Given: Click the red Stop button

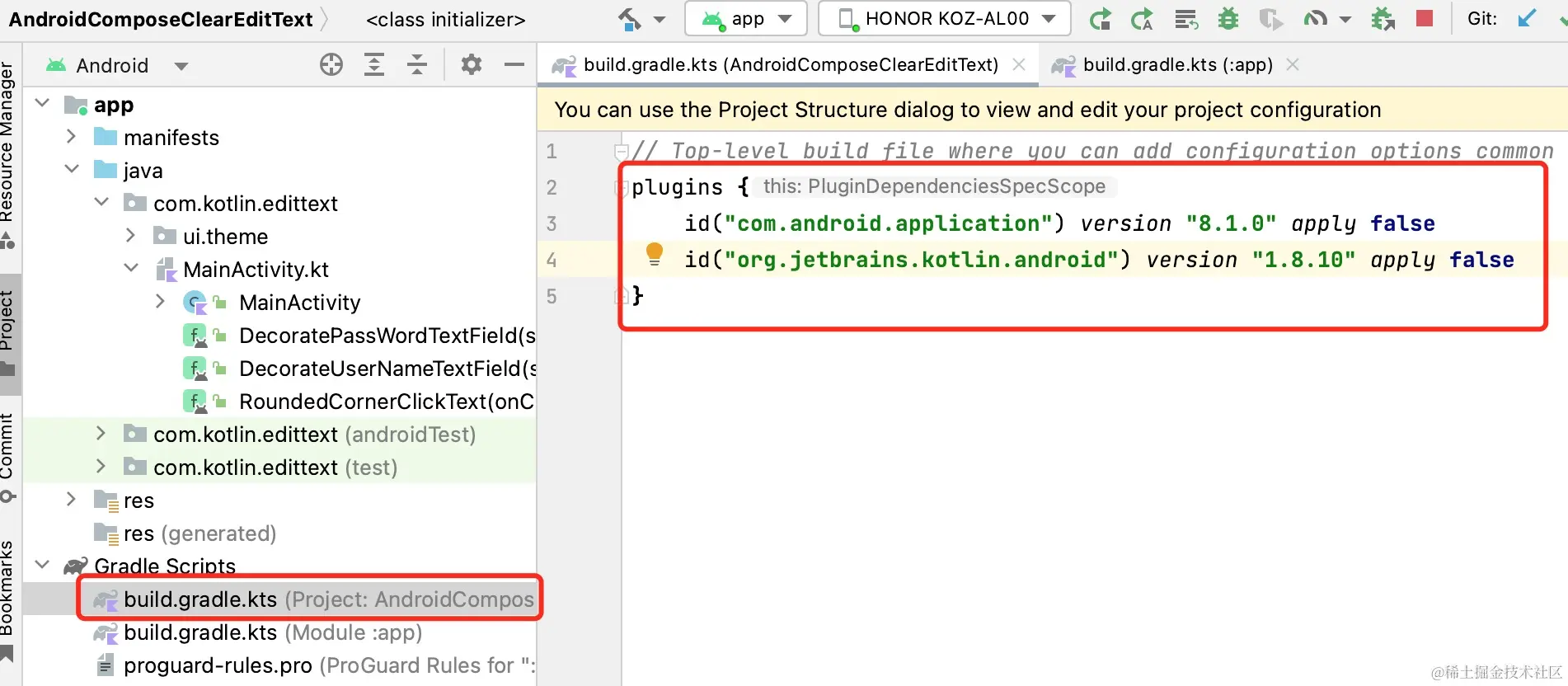Looking at the screenshot, I should pos(1424,18).
